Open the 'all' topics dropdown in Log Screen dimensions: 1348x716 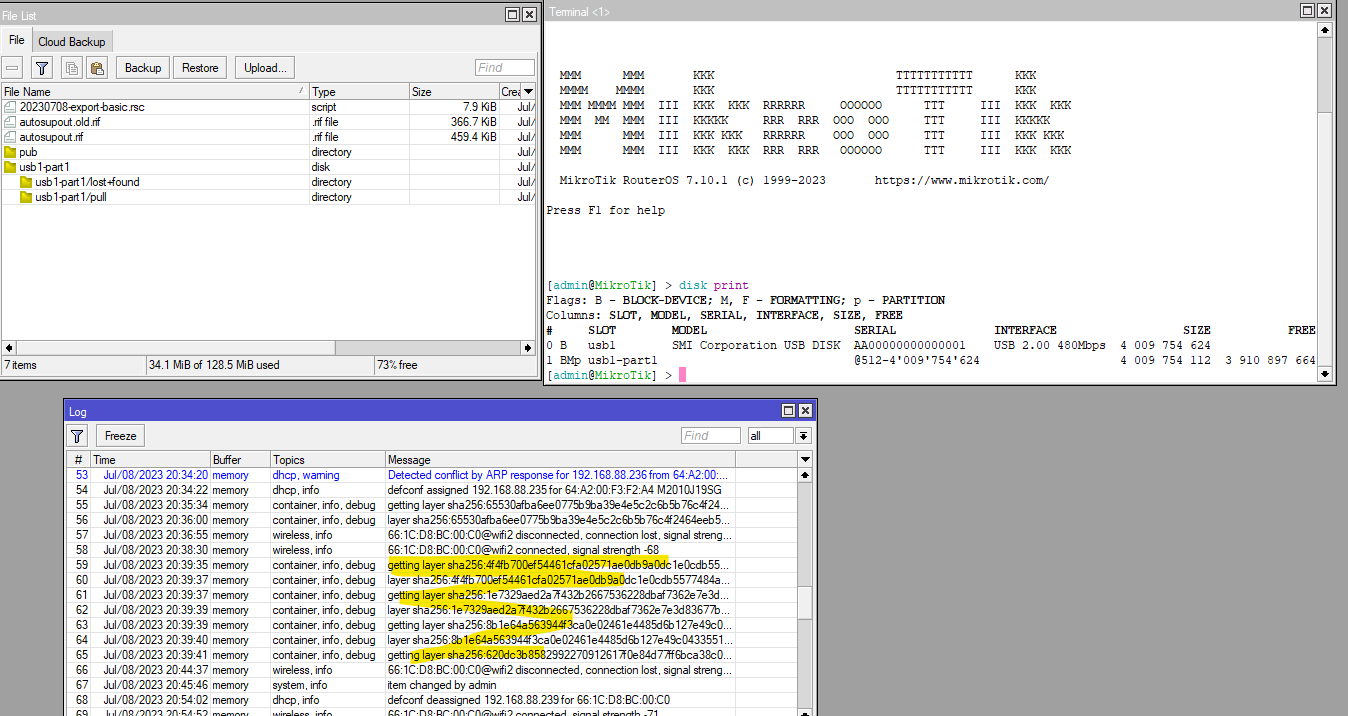803,435
